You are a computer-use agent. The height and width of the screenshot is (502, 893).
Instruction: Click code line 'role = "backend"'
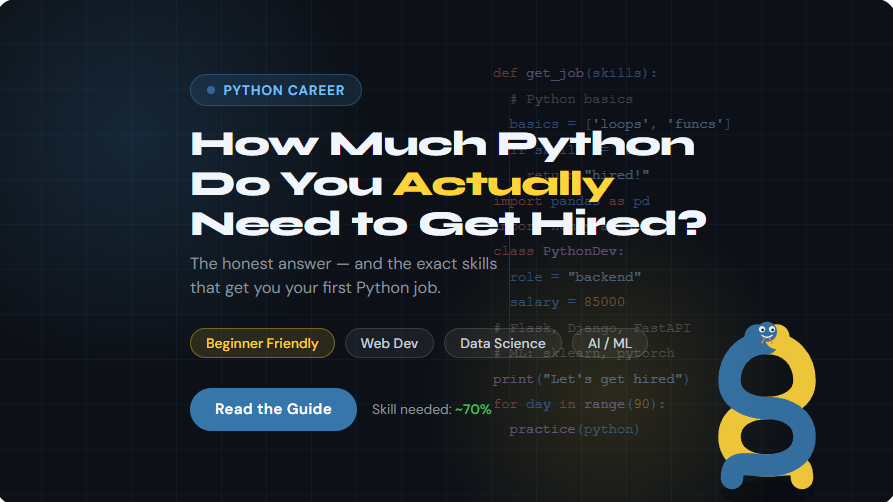point(575,277)
